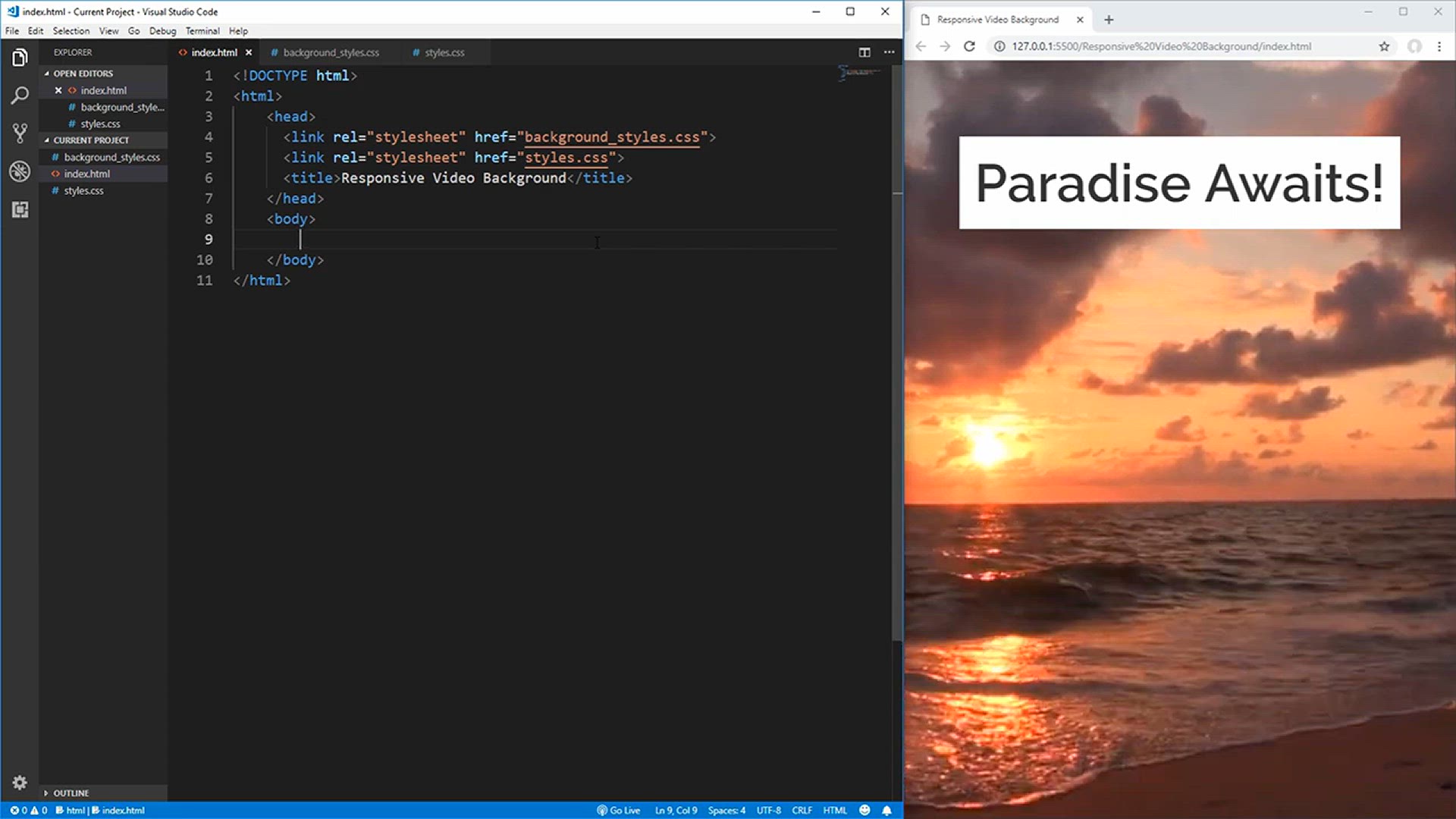Go back in the Chrome browser
Image resolution: width=1456 pixels, height=819 pixels.
pyautogui.click(x=921, y=46)
